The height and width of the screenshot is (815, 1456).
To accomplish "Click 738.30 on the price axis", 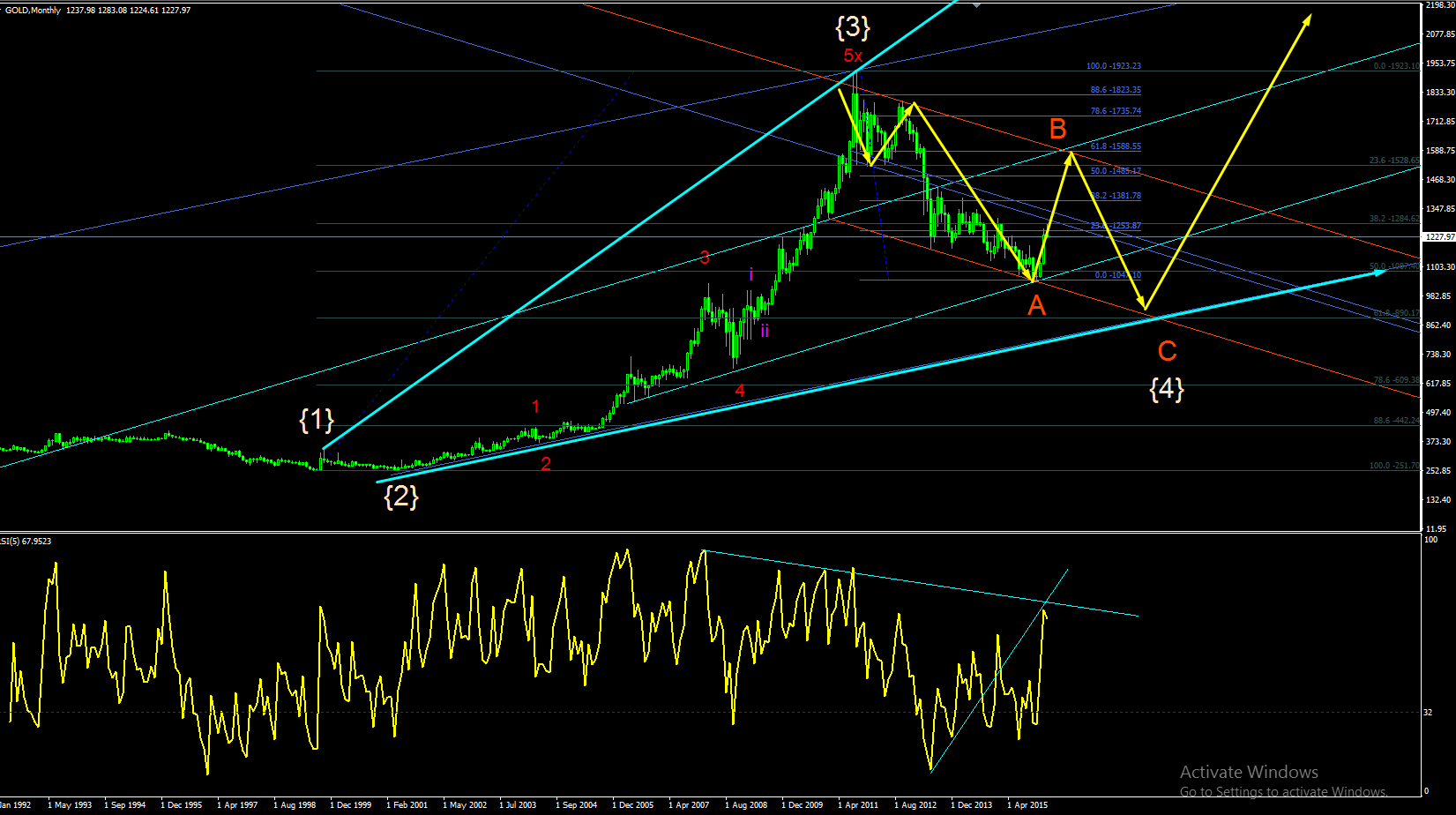I will [x=1438, y=355].
